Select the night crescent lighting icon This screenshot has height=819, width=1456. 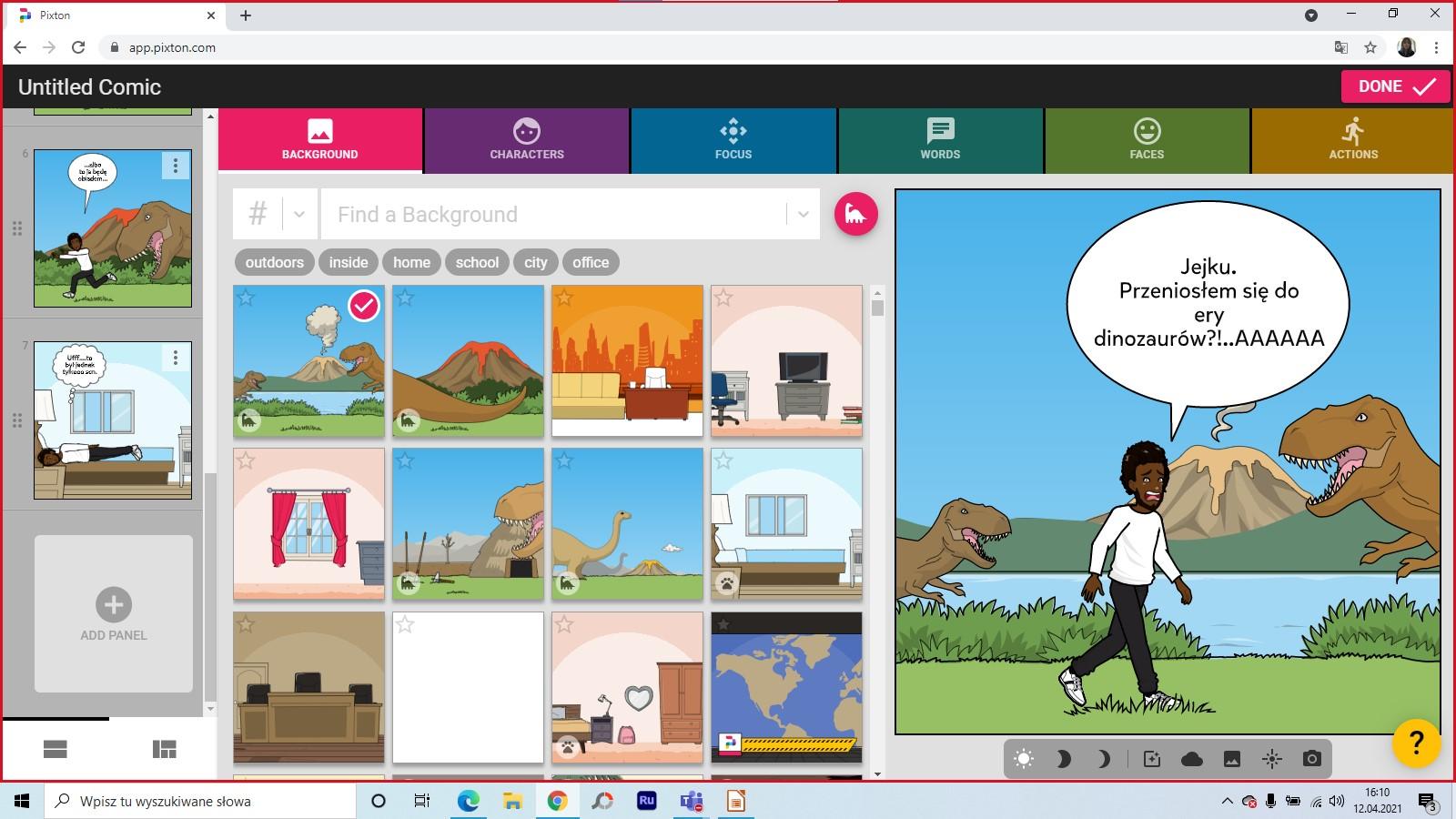coord(1103,759)
